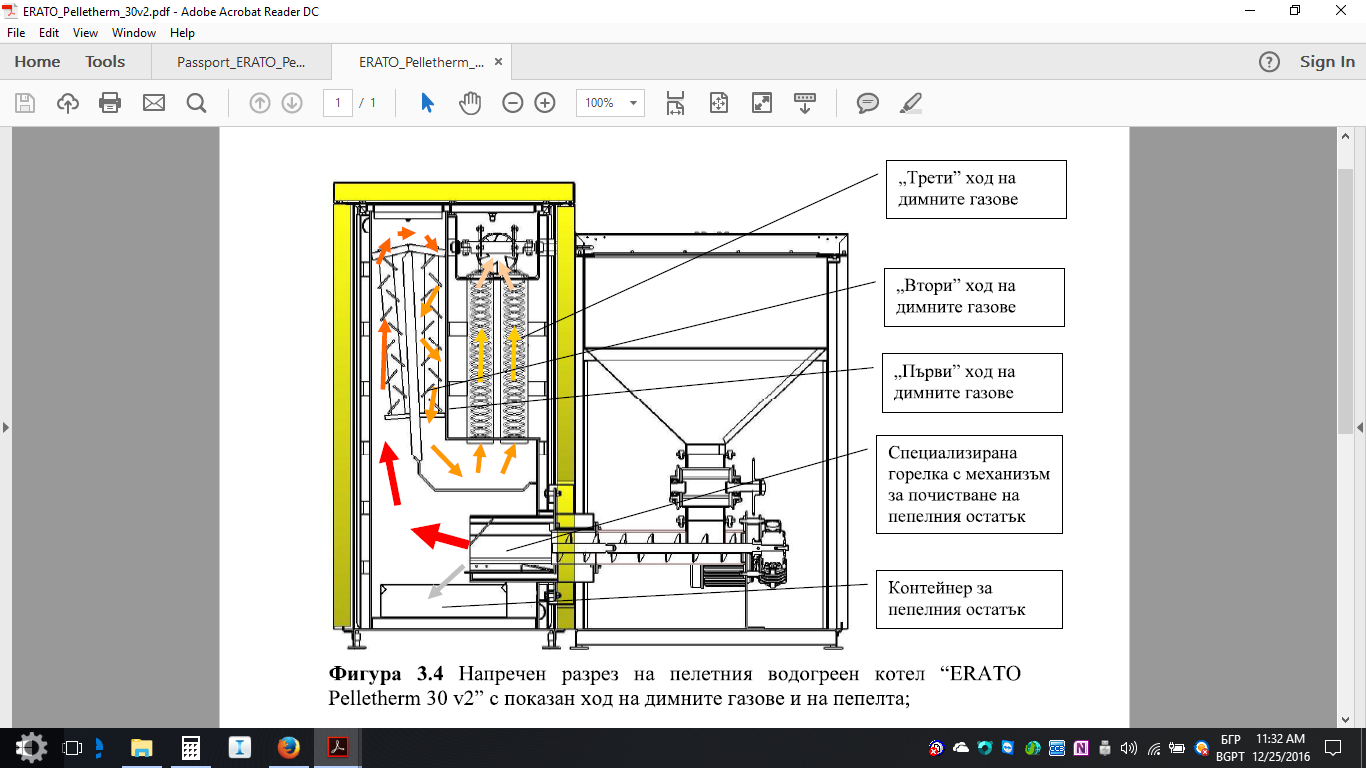Activate the Hand pan tool

click(470, 103)
